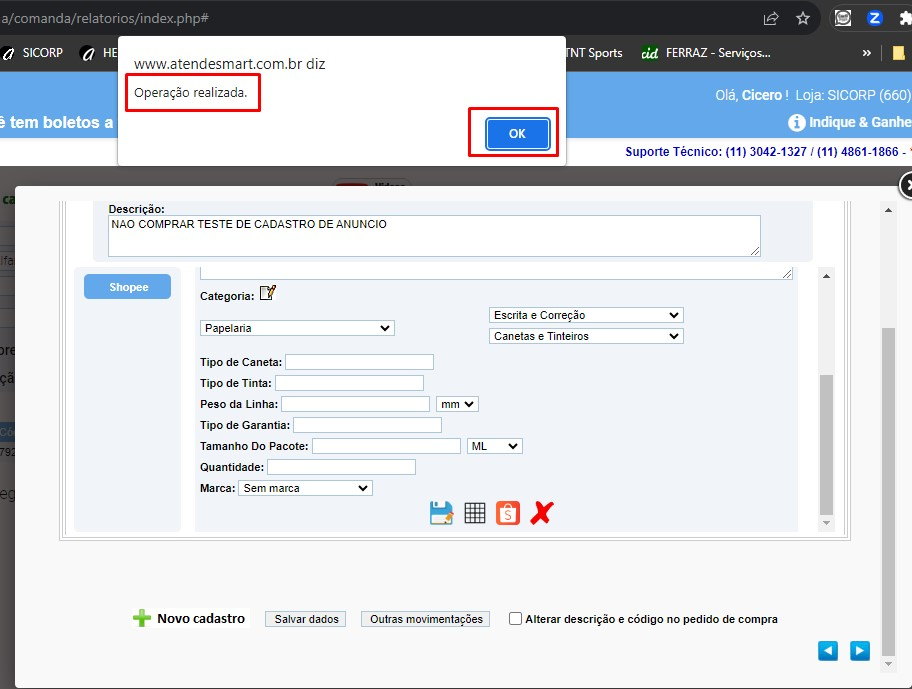This screenshot has height=689, width=912.
Task: Click the red X delete icon
Action: pyautogui.click(x=542, y=513)
